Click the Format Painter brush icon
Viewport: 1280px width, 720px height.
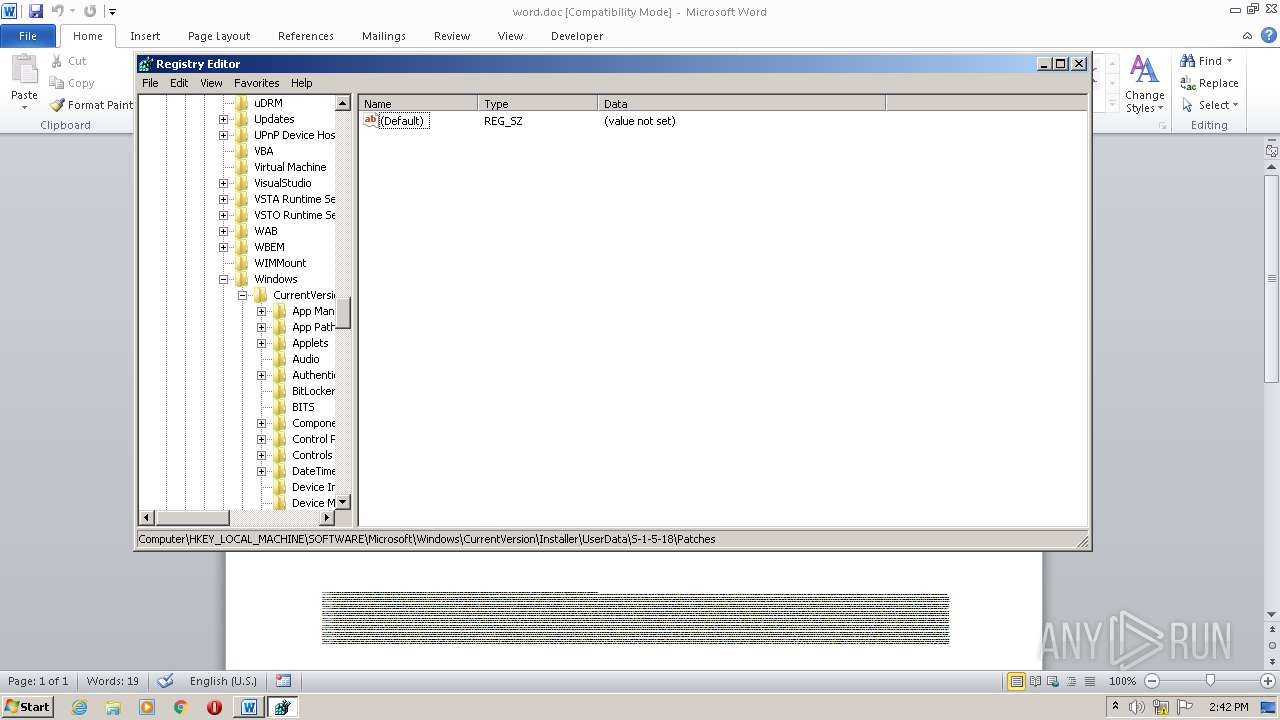58,105
